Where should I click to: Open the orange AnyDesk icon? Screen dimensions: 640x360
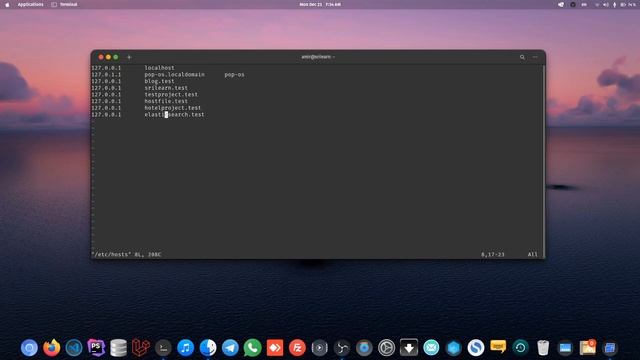(275, 348)
